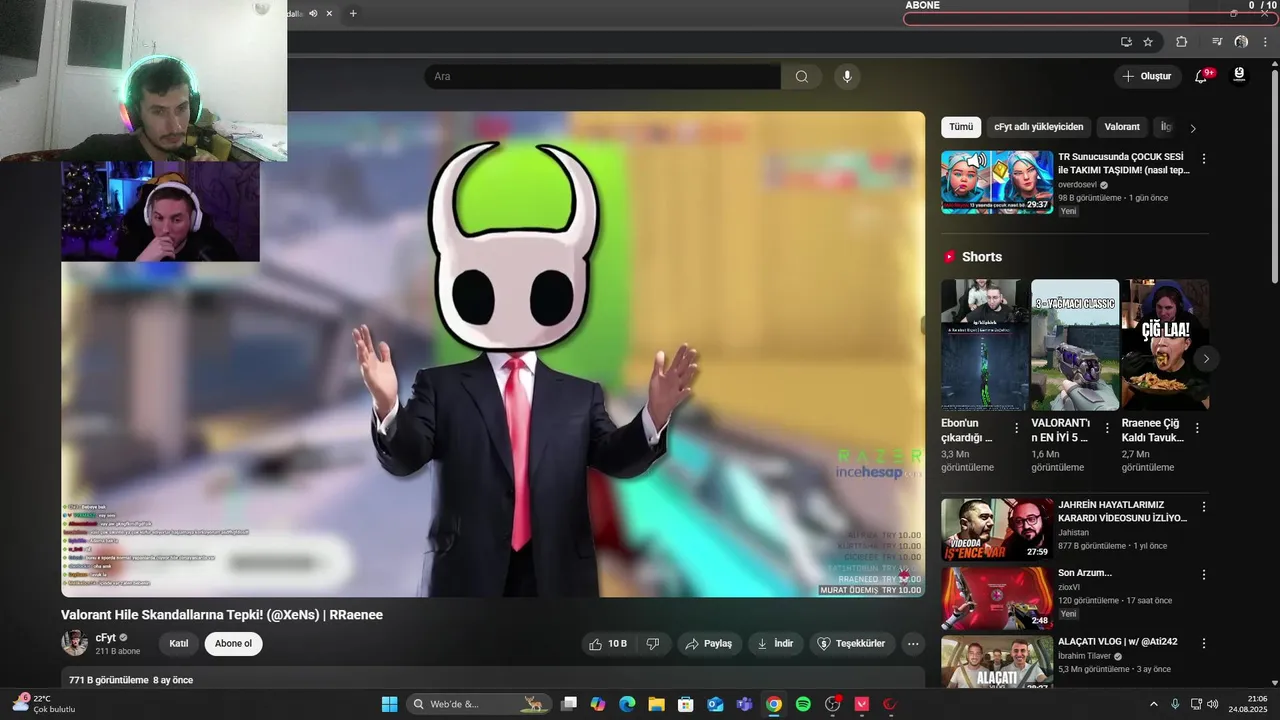Image resolution: width=1280 pixels, height=720 pixels.
Task: Select 'cFyt adlı yükleyiciden' chip
Action: pyautogui.click(x=1038, y=127)
